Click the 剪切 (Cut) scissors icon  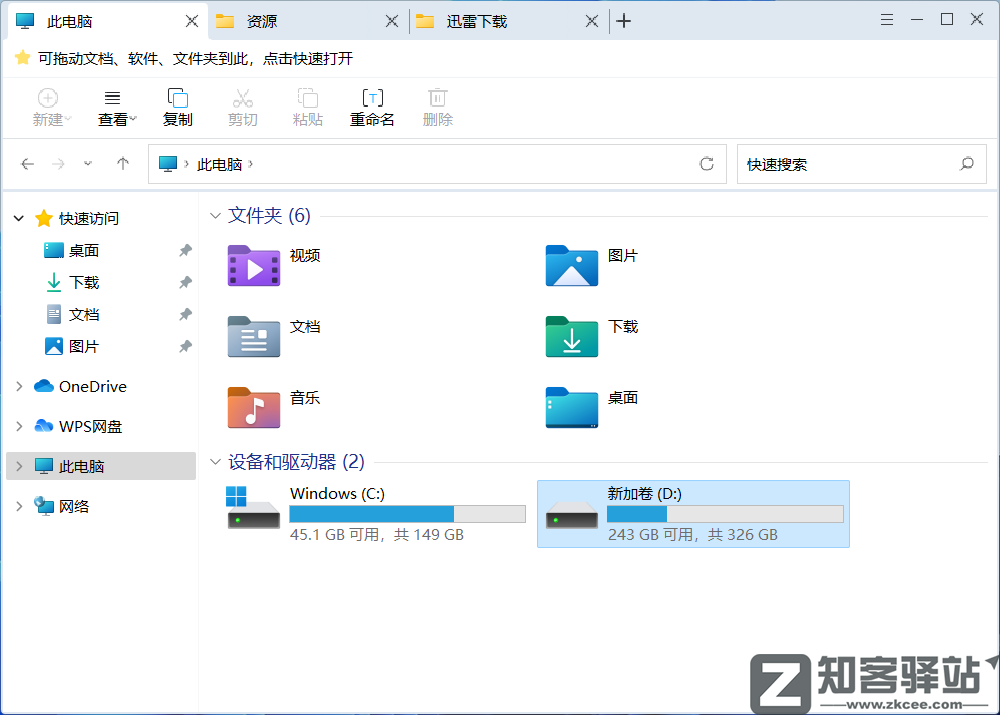242,107
